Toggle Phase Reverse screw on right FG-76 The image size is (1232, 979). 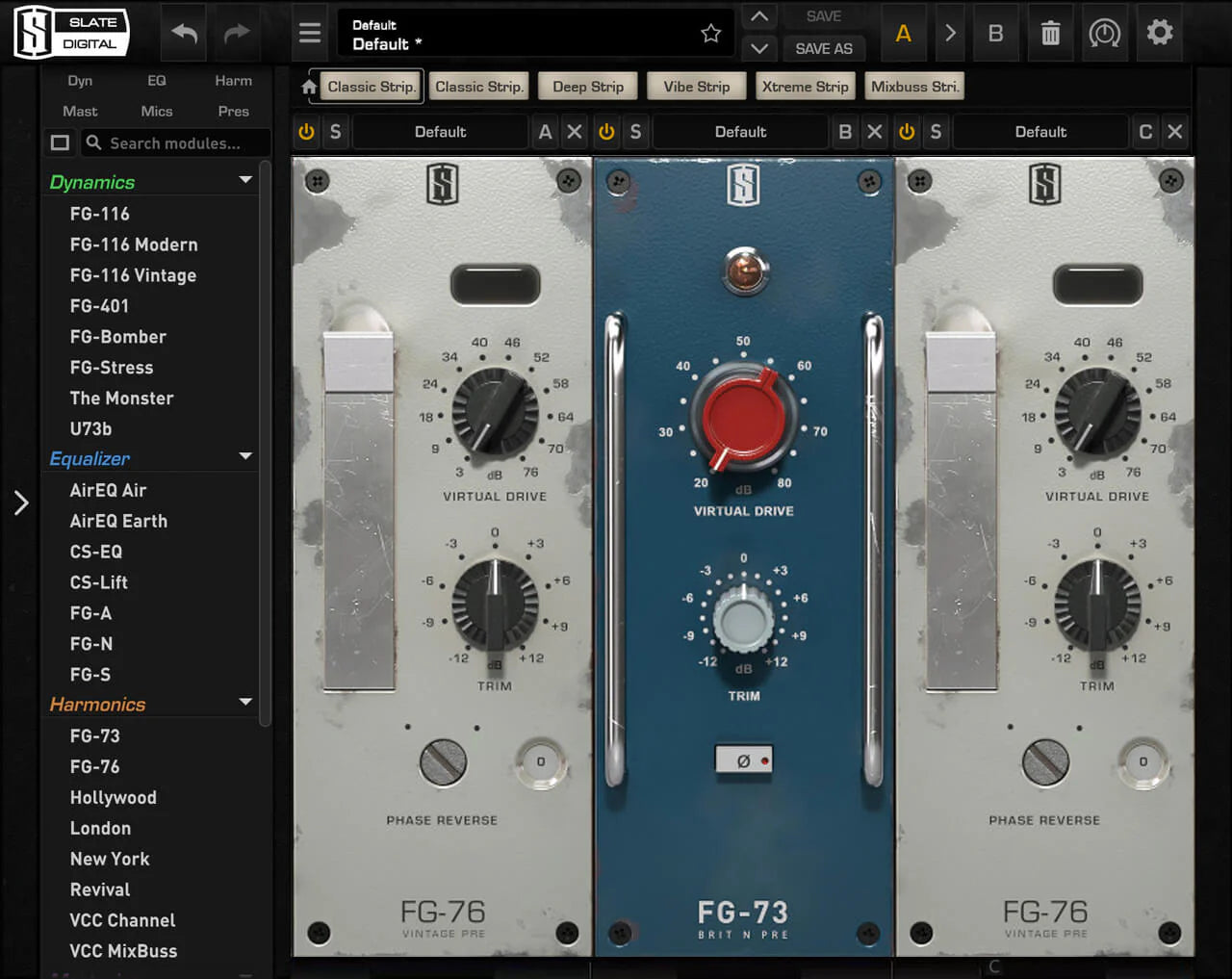(x=1045, y=762)
